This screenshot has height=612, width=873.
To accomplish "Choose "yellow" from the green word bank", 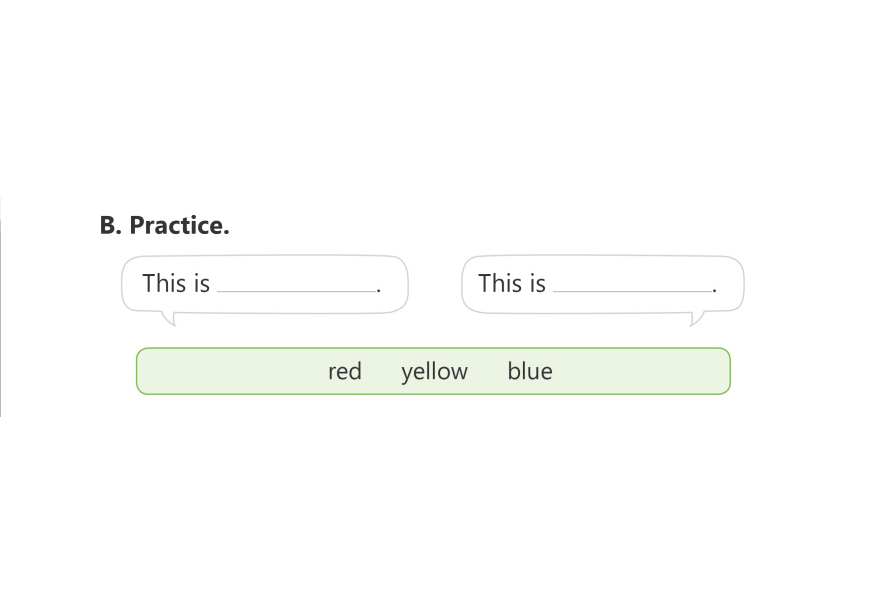I will click(434, 372).
